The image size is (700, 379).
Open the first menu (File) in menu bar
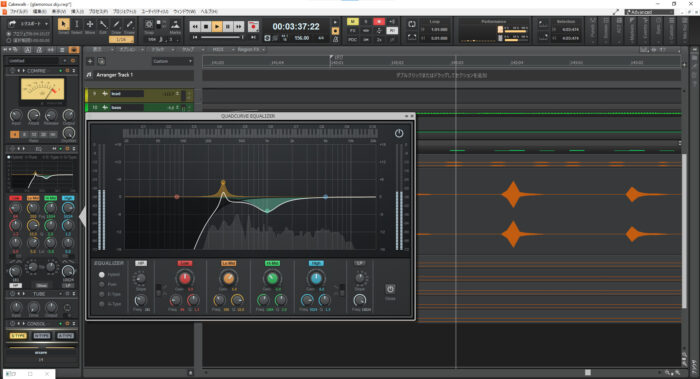coord(19,11)
